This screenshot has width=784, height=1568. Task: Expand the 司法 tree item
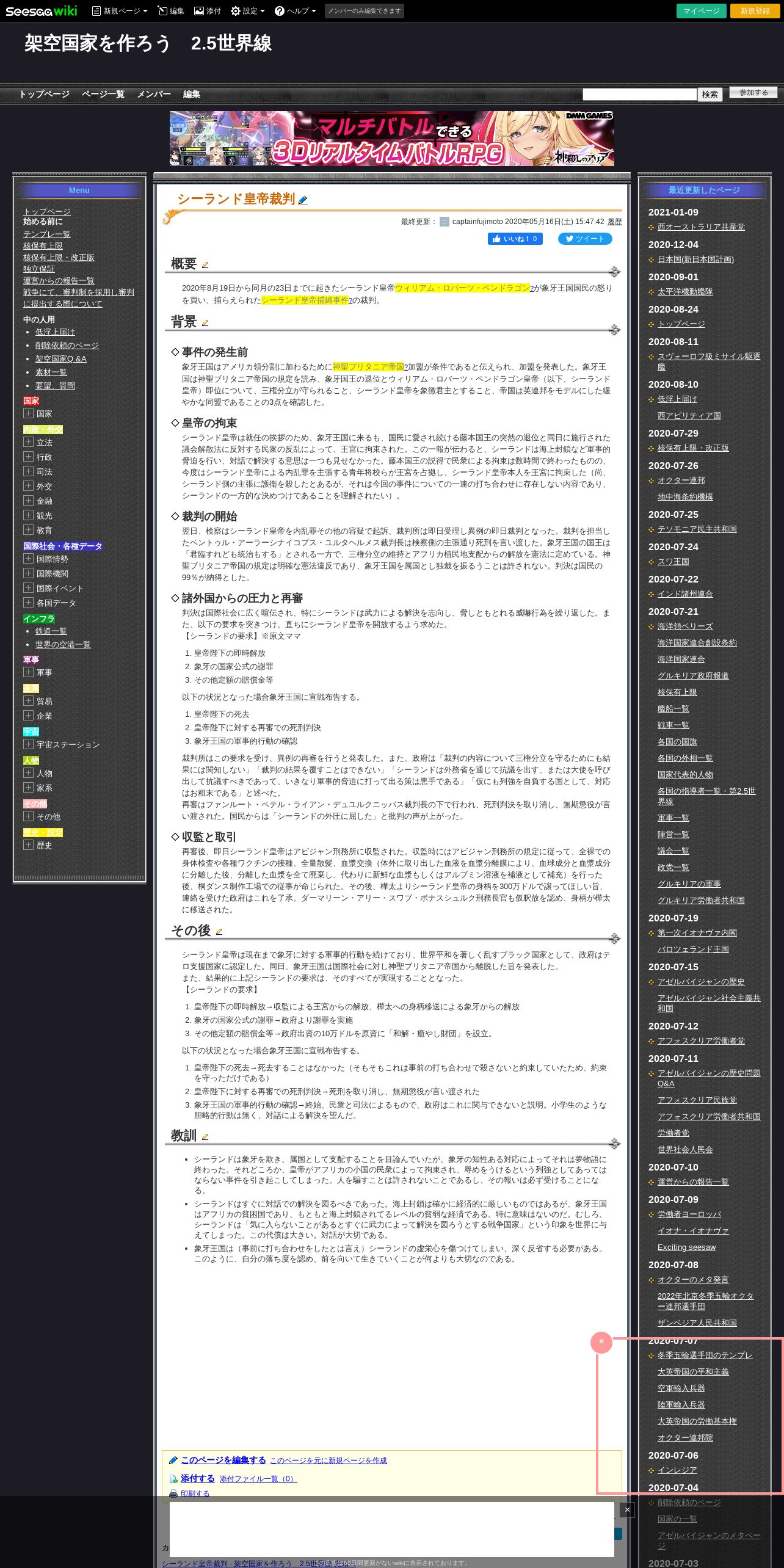[x=28, y=471]
